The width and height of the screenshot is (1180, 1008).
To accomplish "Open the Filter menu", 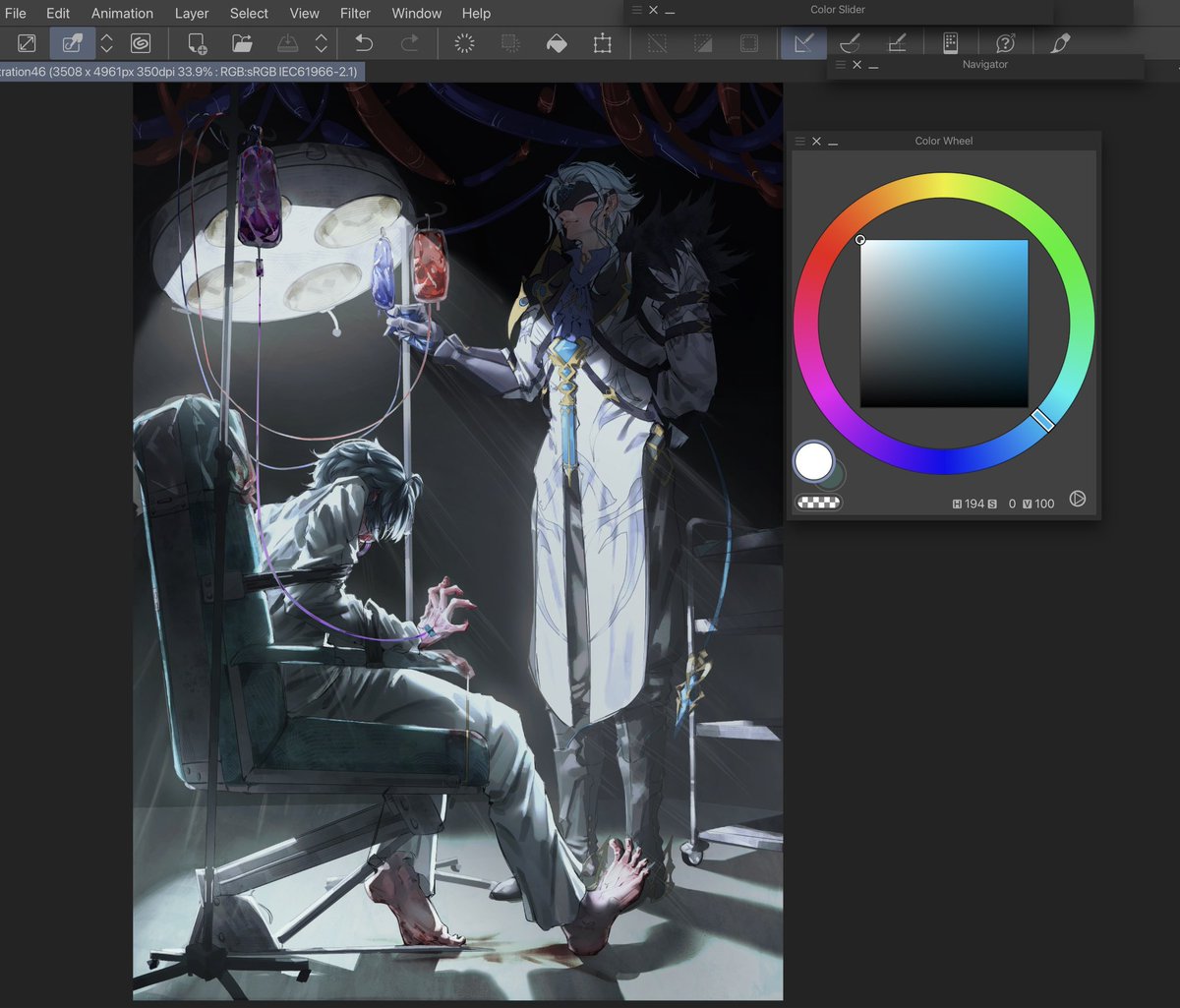I will pyautogui.click(x=355, y=14).
